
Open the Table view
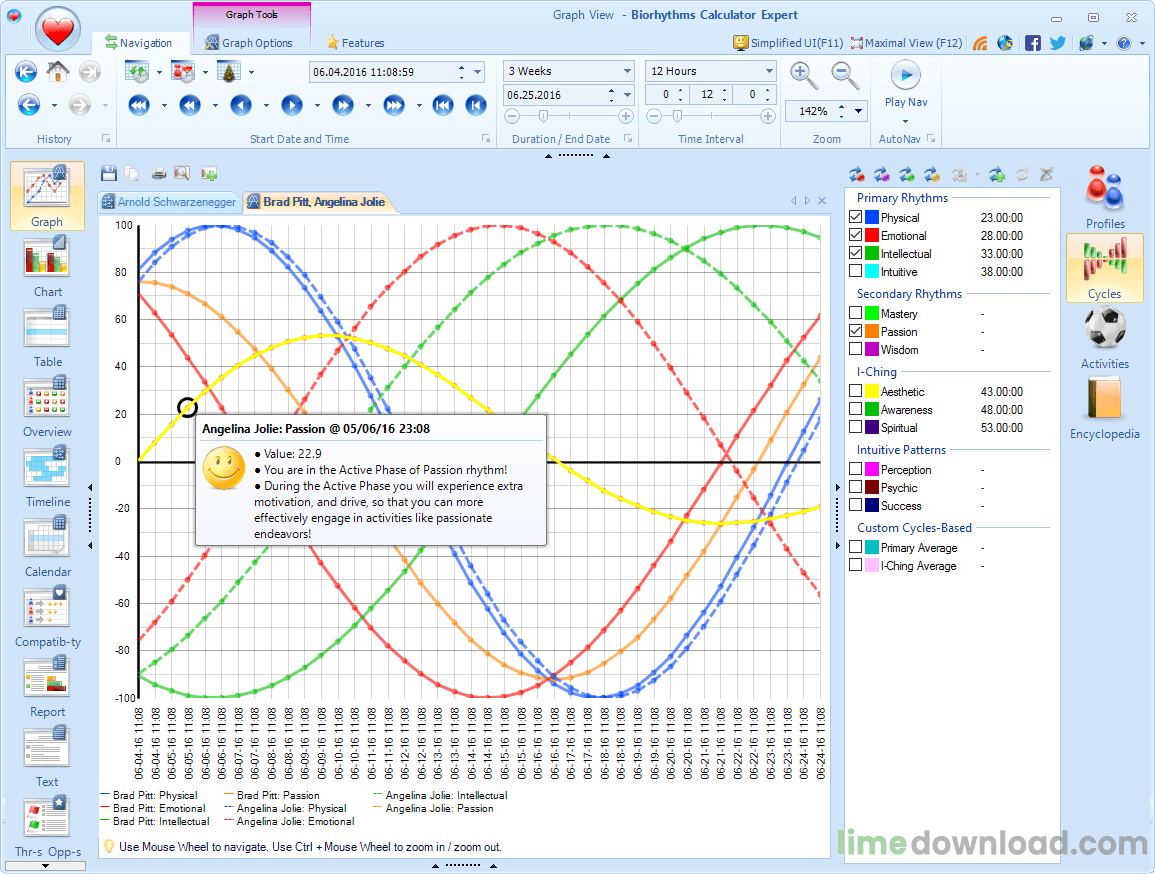47,336
